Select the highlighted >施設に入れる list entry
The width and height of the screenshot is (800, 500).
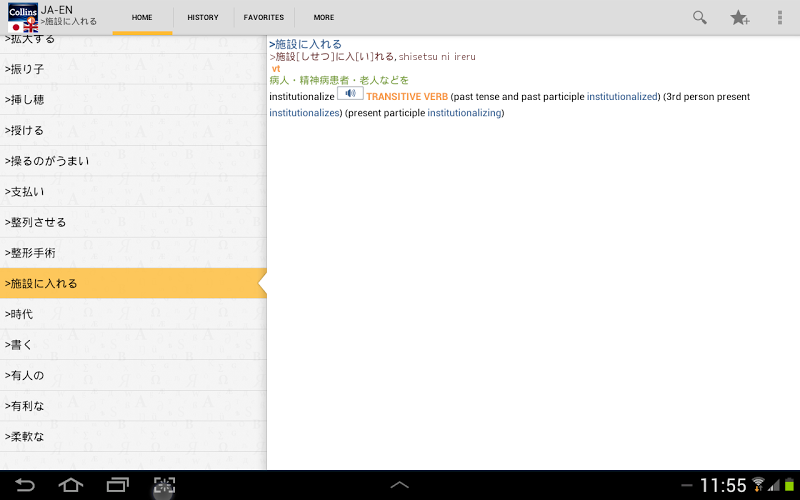pyautogui.click(x=133, y=283)
